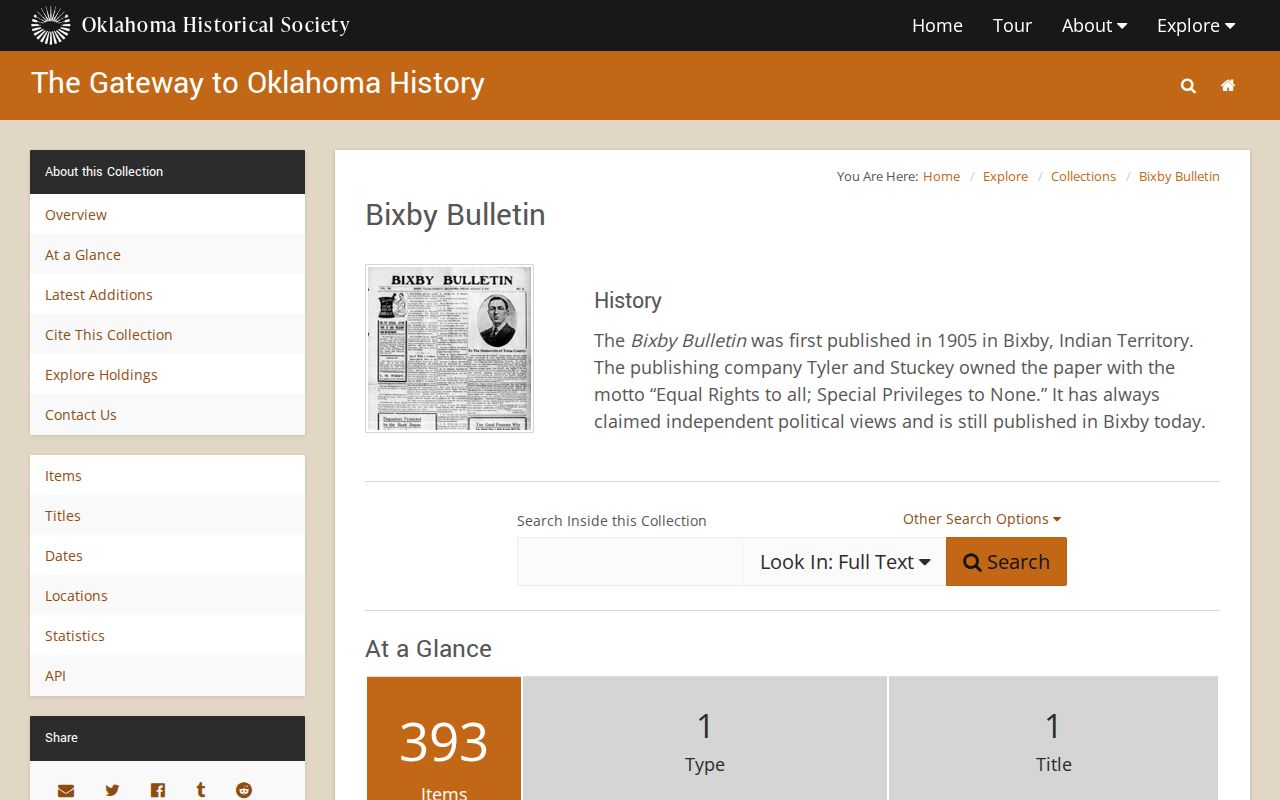
Task: Browse Locations in the sidebar
Action: pos(167,596)
